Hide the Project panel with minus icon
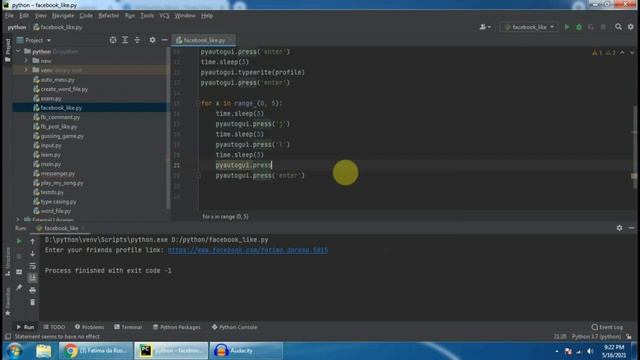This screenshot has width=640, height=360. tap(164, 40)
